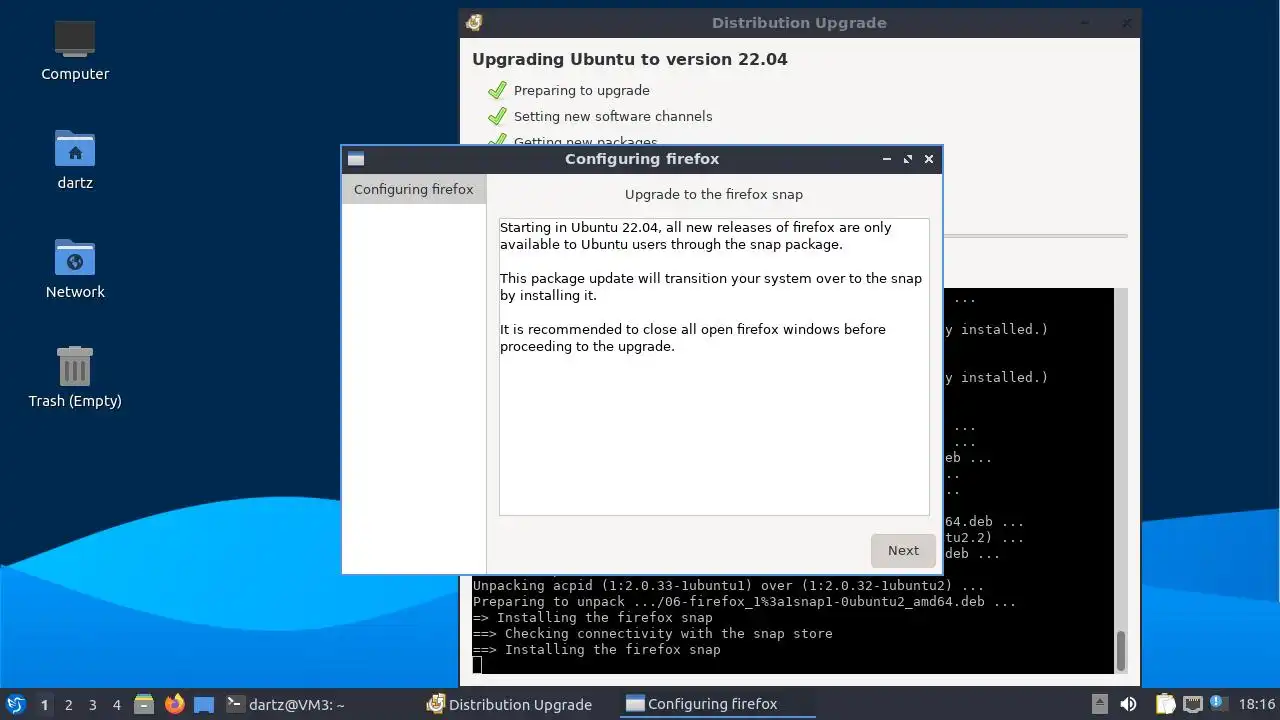Switch to workspace 1
Viewport: 1280px width, 720px height.
(x=44, y=705)
